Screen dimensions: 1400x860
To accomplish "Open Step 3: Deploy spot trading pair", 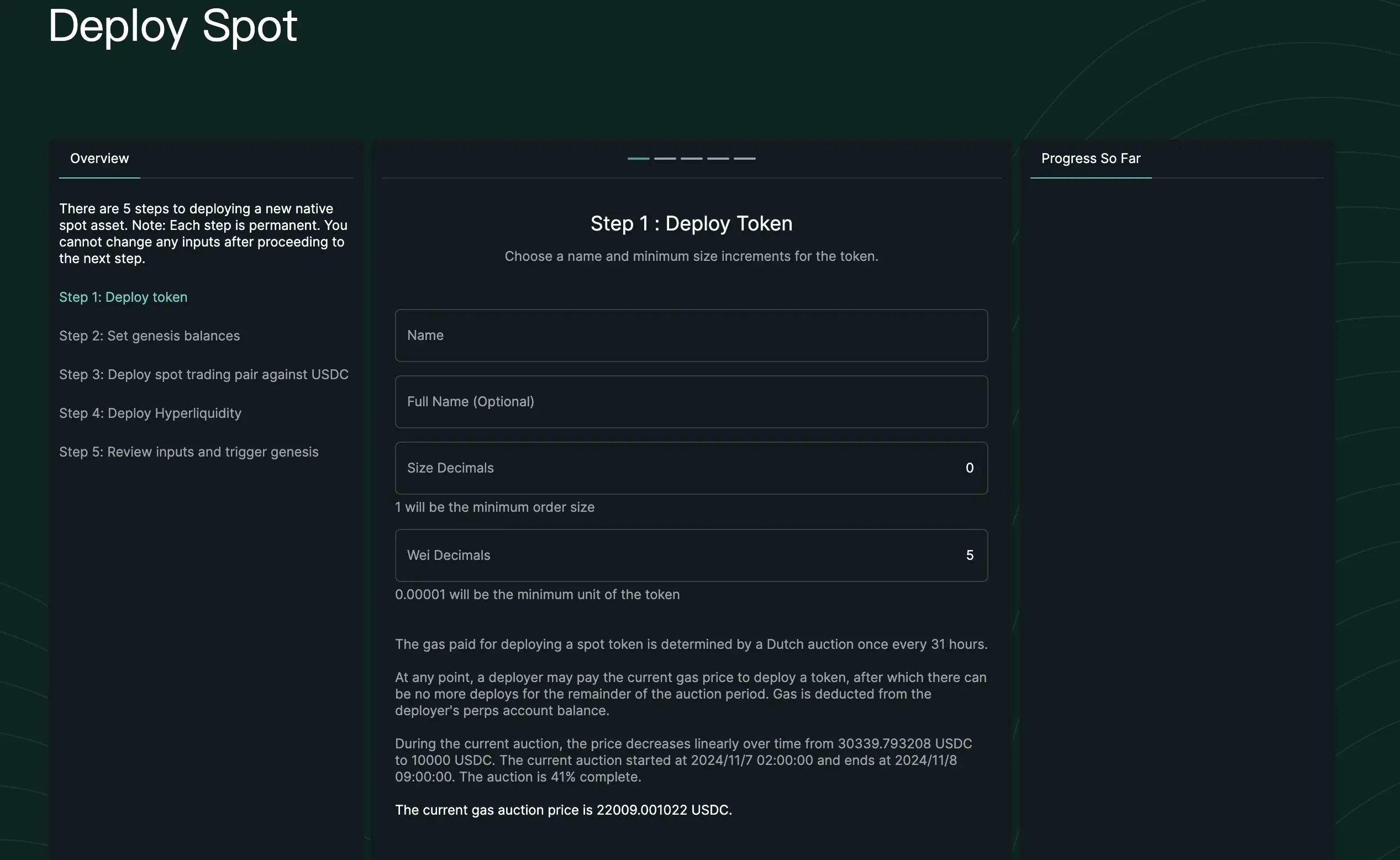I will (x=203, y=375).
